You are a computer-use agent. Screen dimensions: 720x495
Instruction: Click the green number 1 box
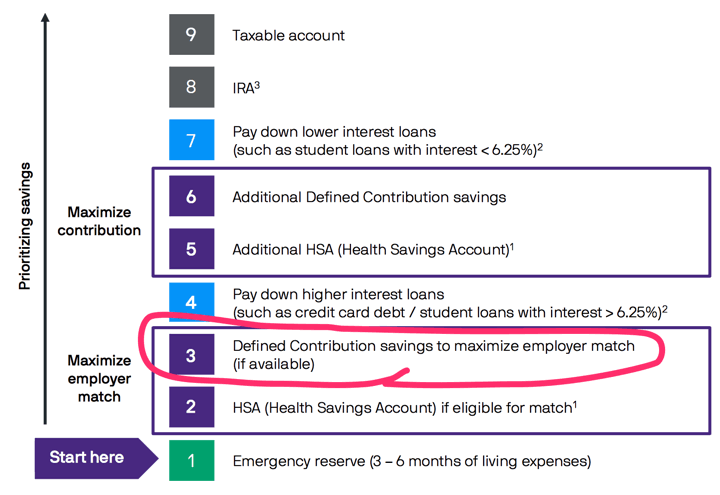click(191, 461)
